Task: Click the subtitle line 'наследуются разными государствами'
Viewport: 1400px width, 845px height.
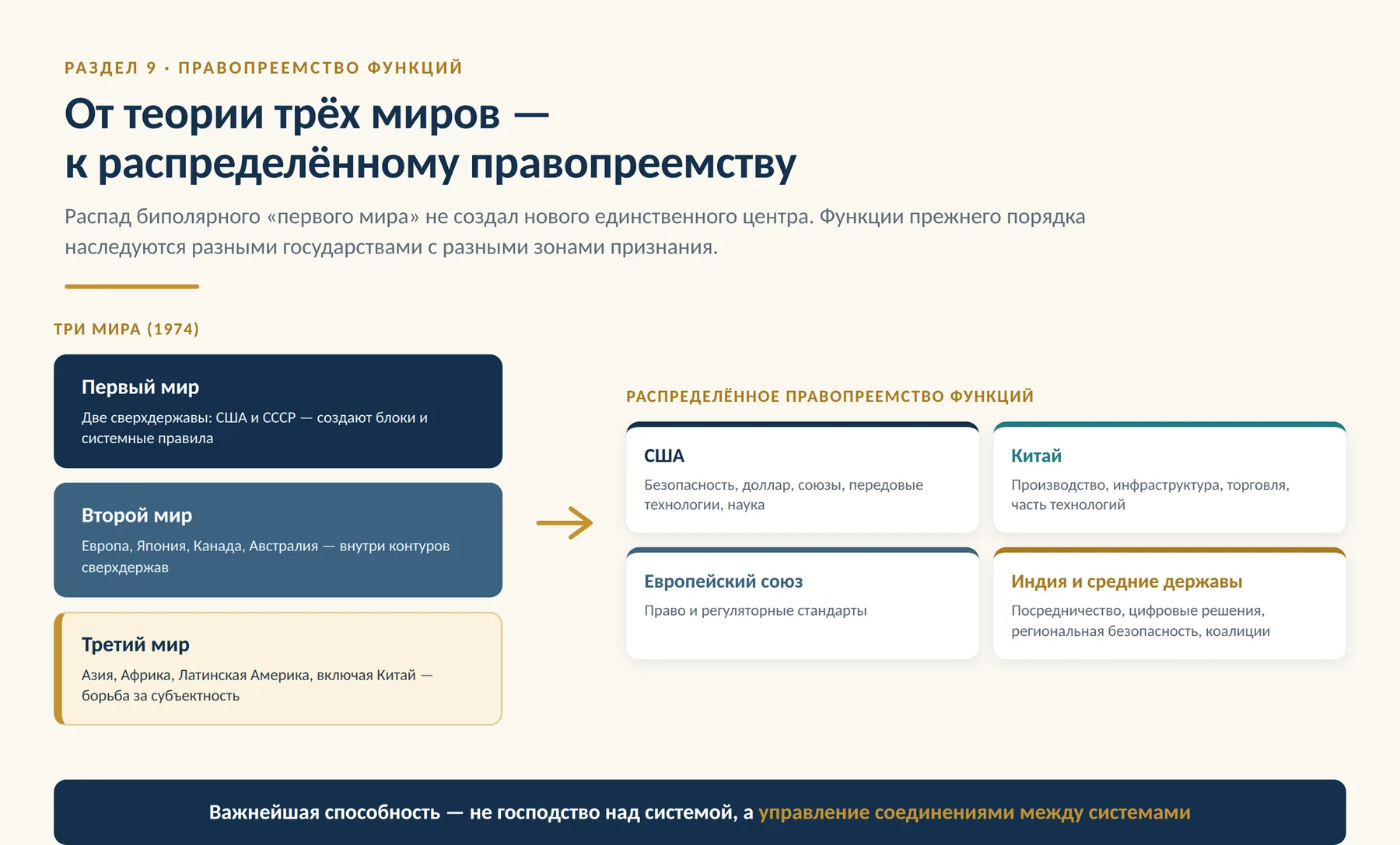Action: click(x=391, y=247)
